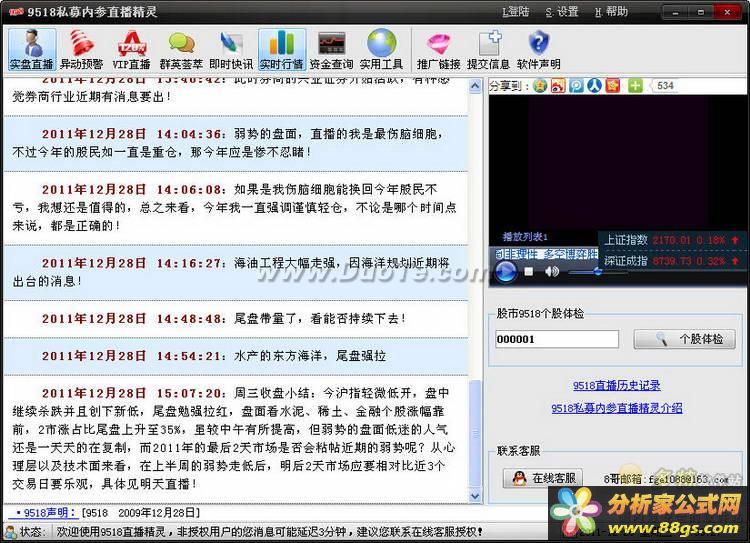Viewport: 750px width, 543px height.
Task: Click the app logo in the title bar
Action: [16, 11]
